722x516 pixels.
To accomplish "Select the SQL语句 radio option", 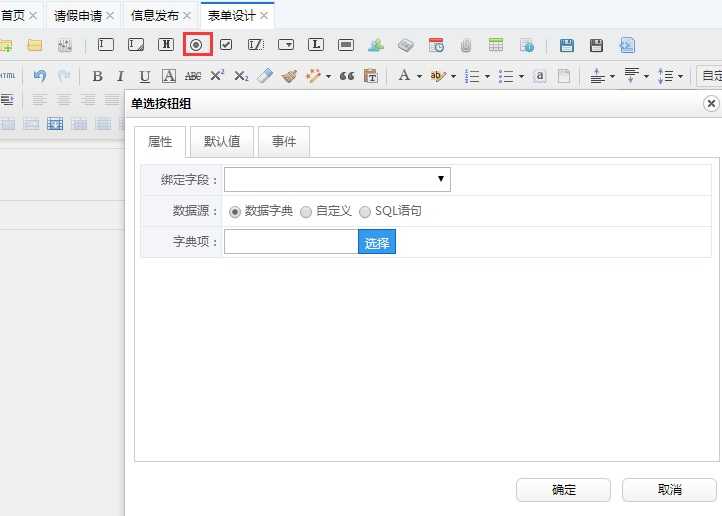I will pyautogui.click(x=365, y=212).
